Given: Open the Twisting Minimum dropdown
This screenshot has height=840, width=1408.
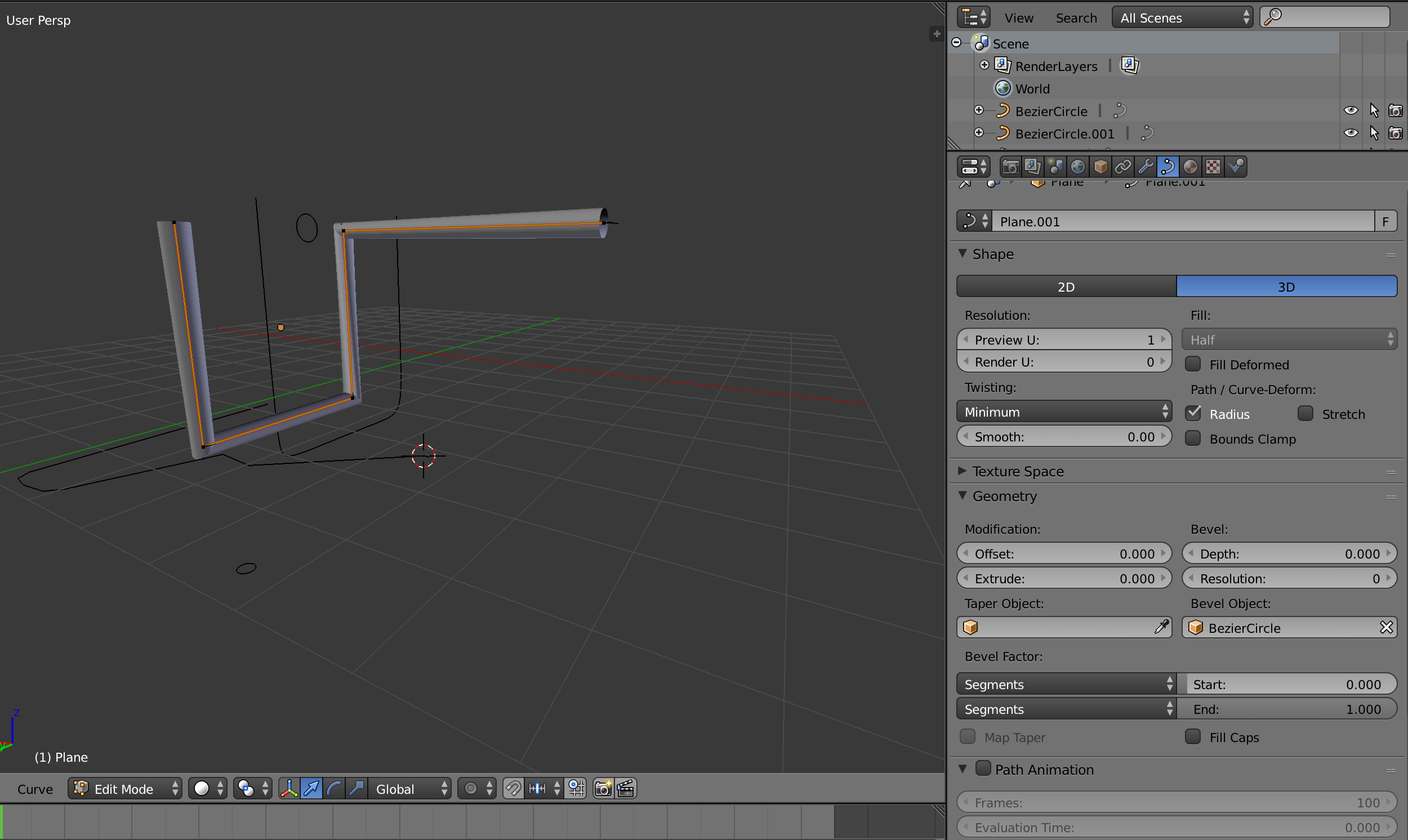Looking at the screenshot, I should [1064, 412].
